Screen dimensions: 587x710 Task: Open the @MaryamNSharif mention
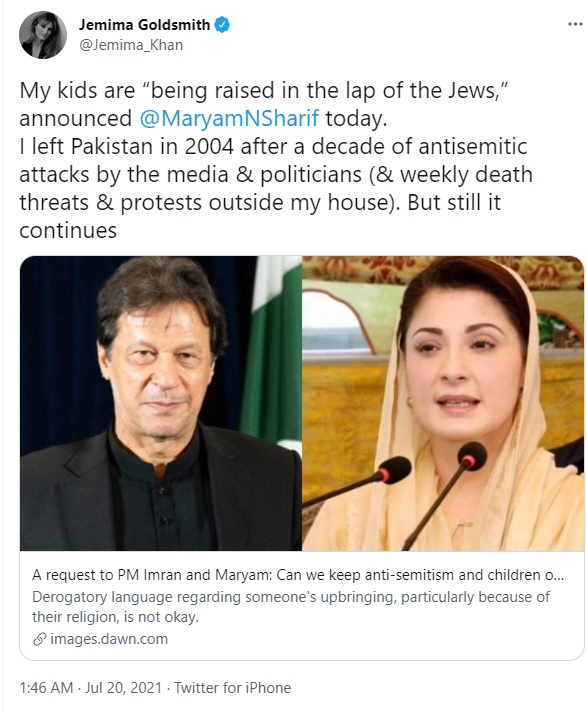point(229,118)
